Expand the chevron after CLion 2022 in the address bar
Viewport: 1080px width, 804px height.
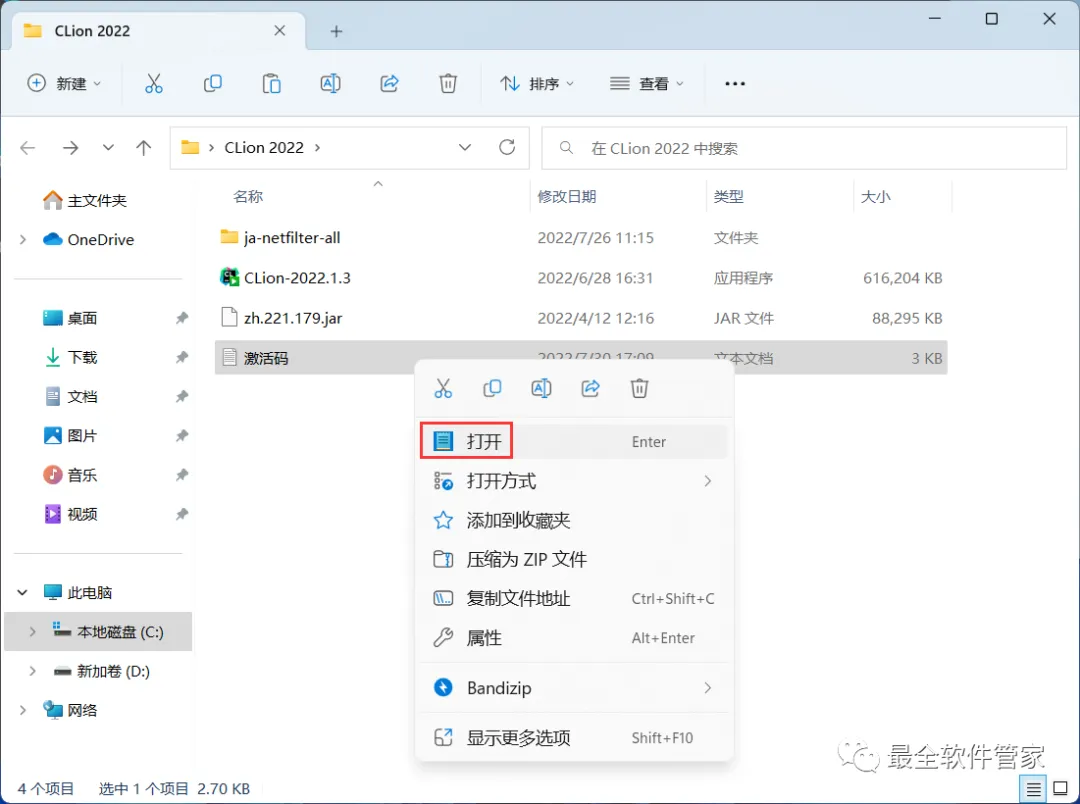pos(318,147)
